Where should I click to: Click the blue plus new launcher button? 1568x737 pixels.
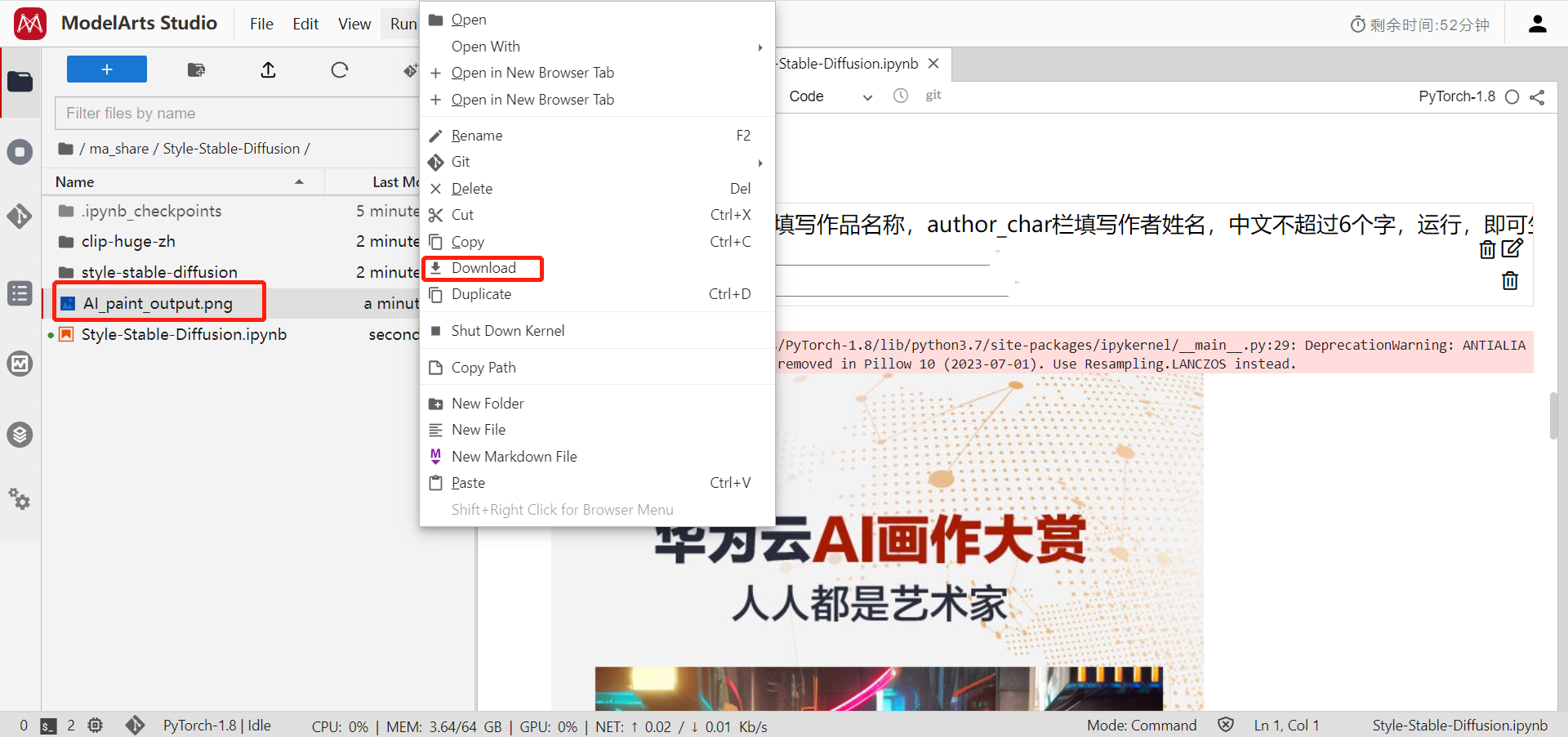107,69
